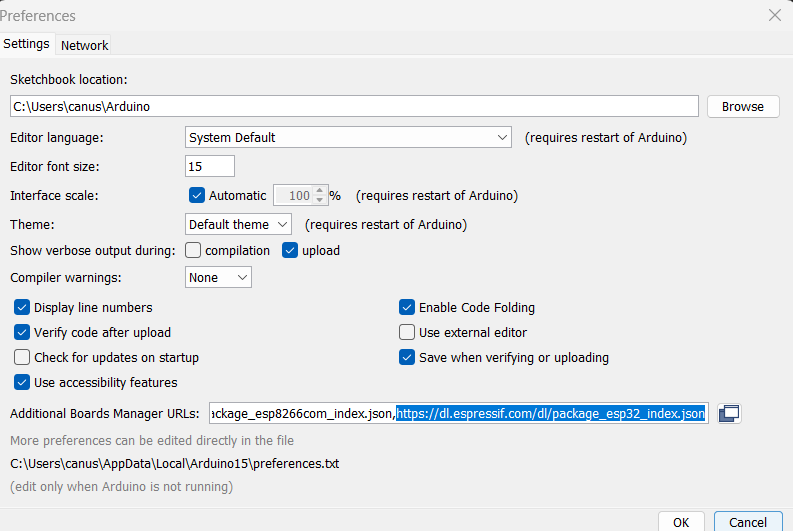Open the Additional Boards Manager URLs editor window
The width and height of the screenshot is (793, 531).
[729, 414]
